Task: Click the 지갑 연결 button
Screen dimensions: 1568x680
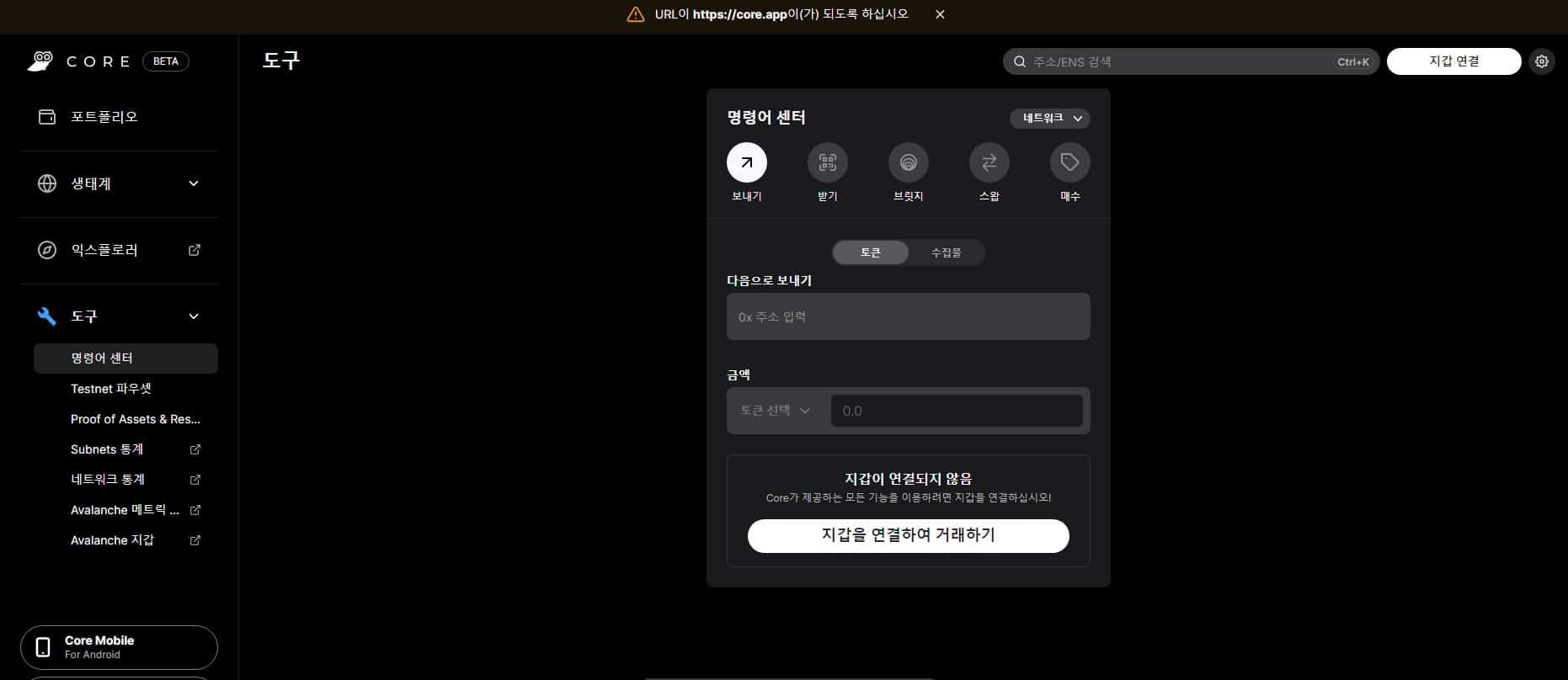Action: point(1454,61)
